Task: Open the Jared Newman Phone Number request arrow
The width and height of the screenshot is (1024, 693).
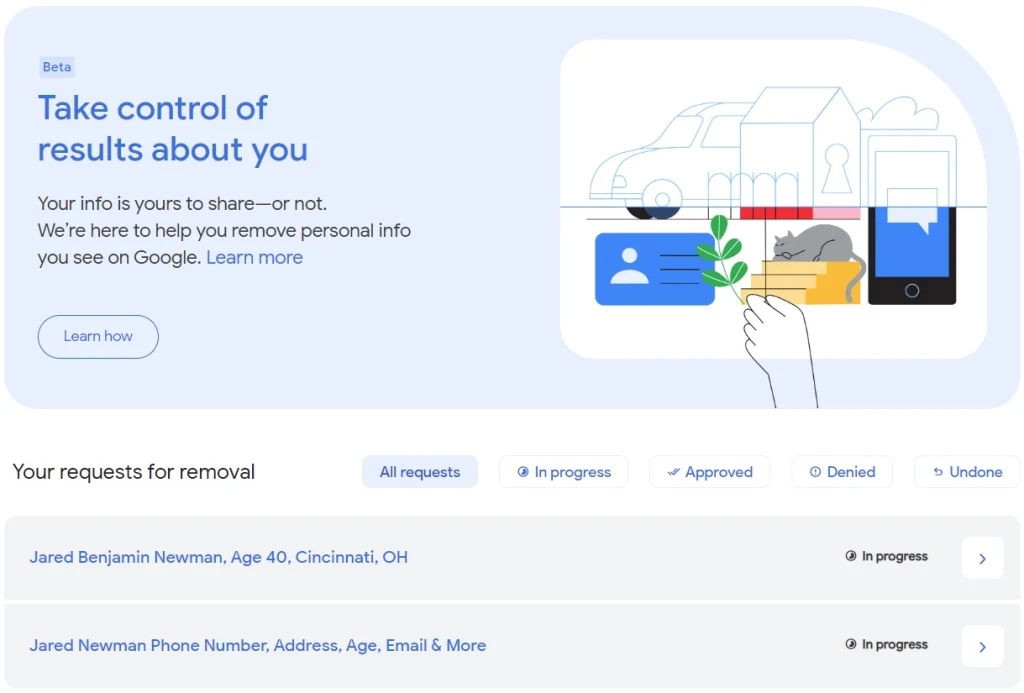Action: [982, 646]
